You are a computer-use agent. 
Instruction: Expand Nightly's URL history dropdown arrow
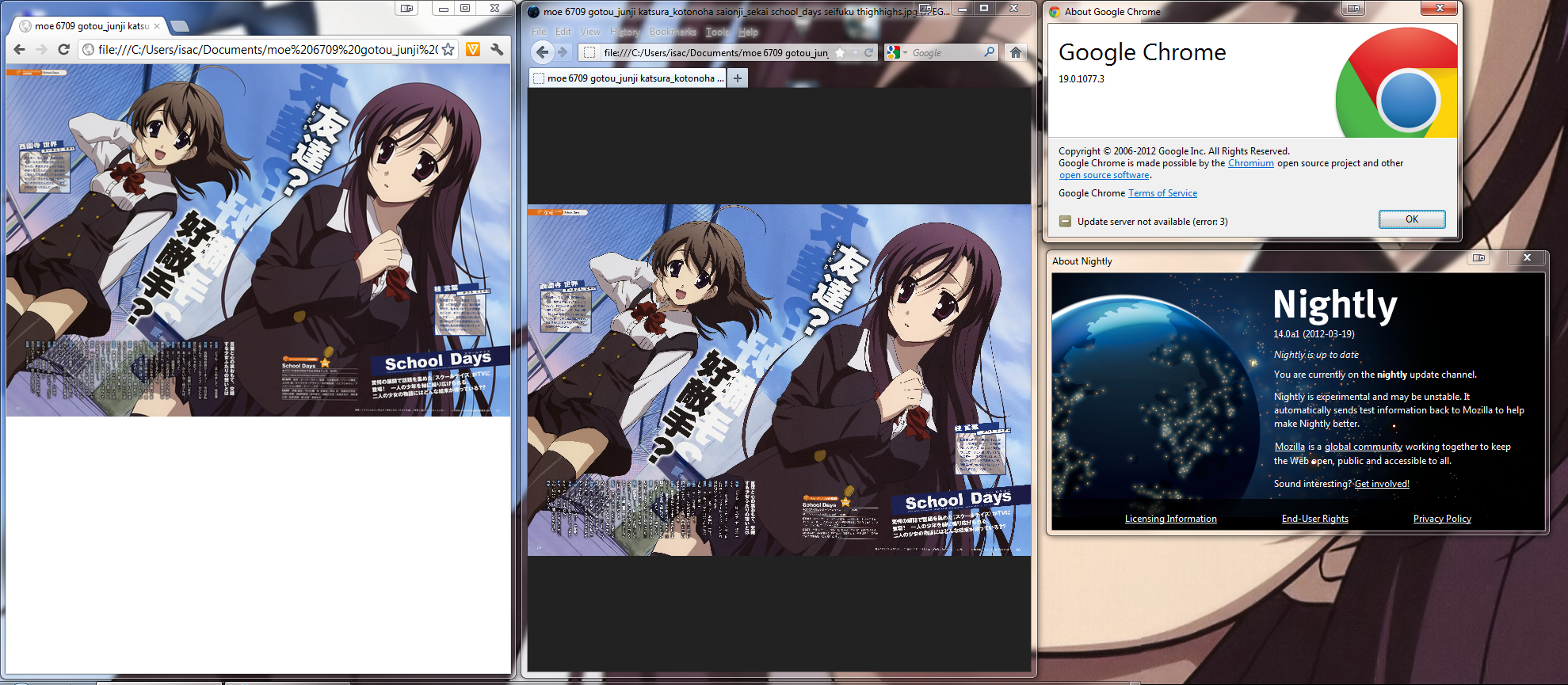(x=855, y=52)
